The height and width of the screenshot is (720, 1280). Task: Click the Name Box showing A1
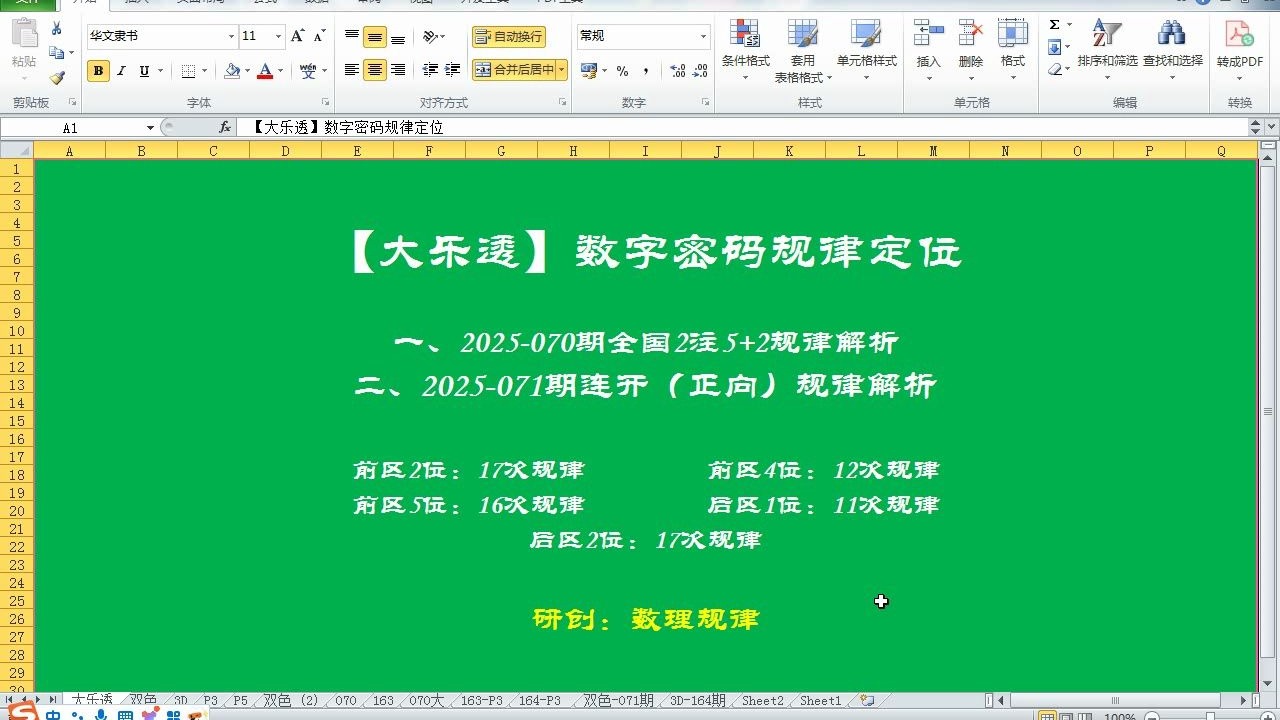point(70,128)
